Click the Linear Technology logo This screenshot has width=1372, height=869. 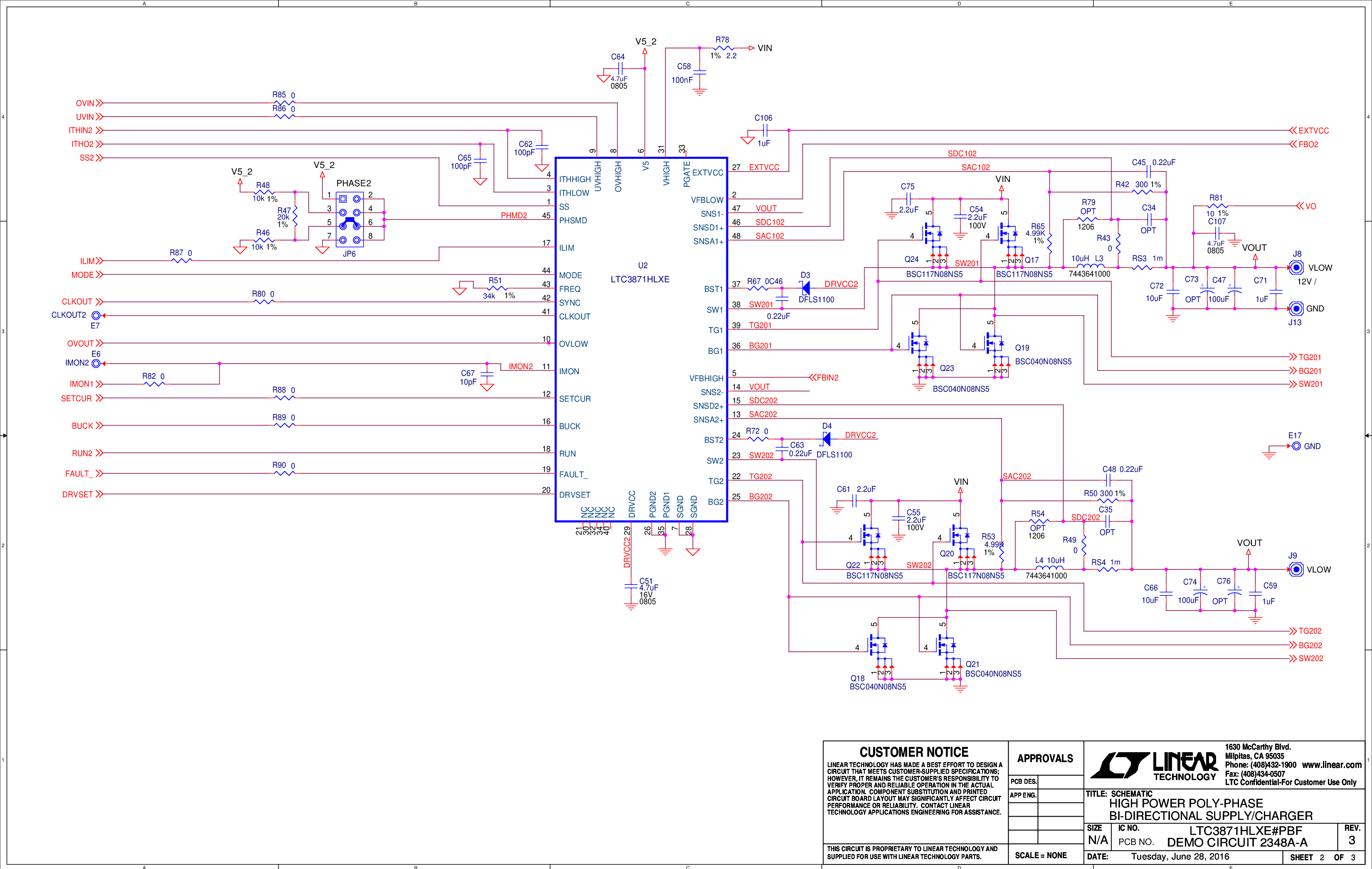pos(1154,765)
